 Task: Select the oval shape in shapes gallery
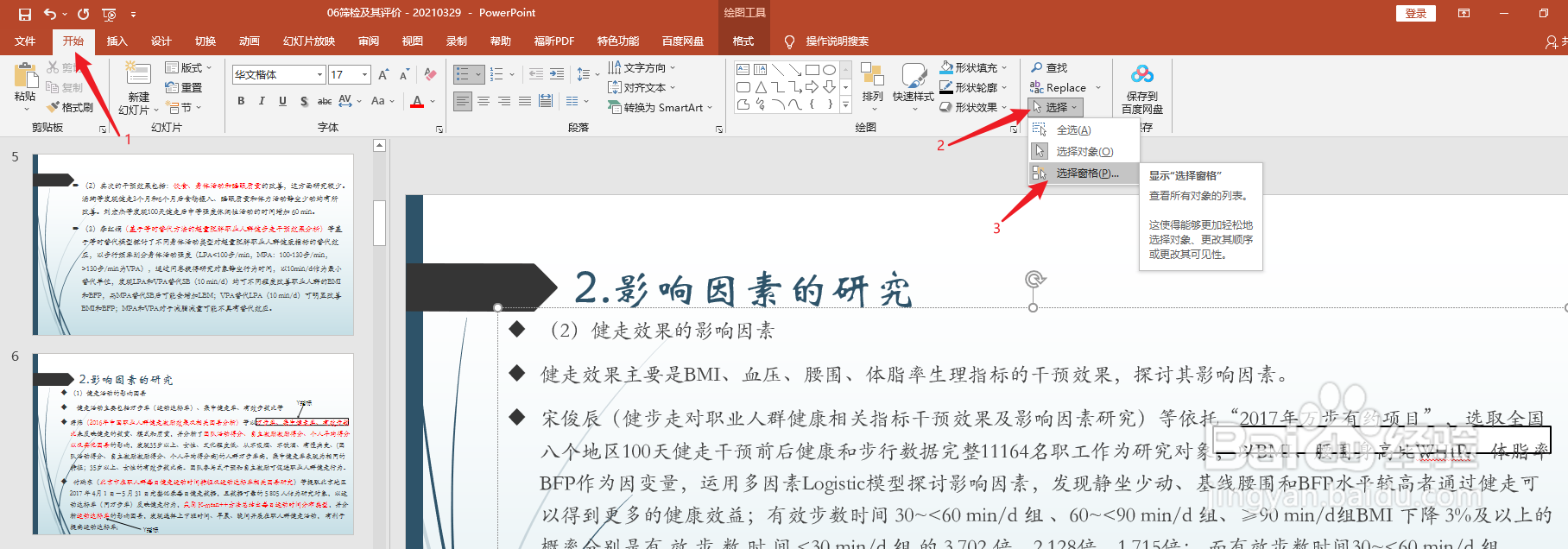829,70
